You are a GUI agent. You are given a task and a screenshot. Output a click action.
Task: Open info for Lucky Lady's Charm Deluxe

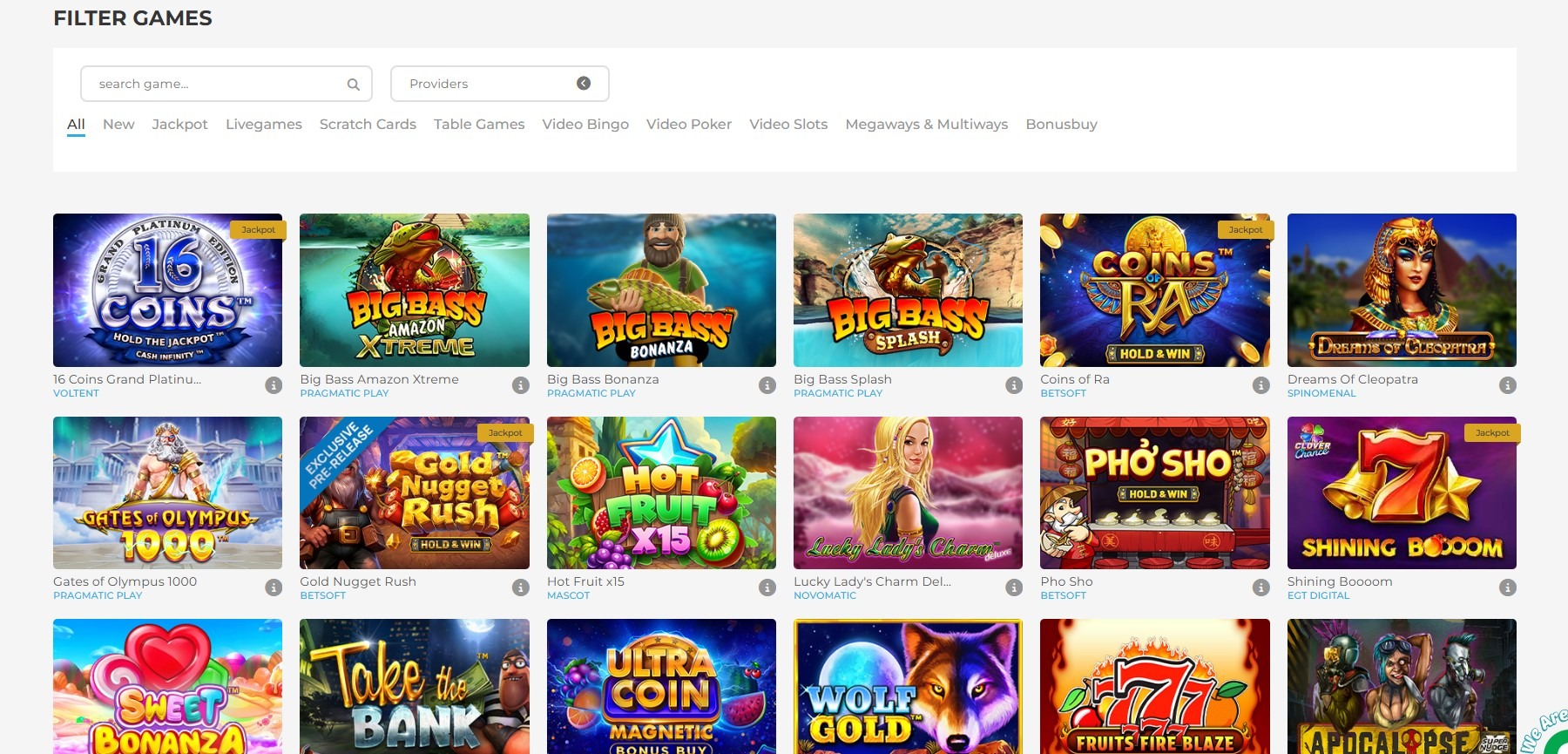(1014, 588)
